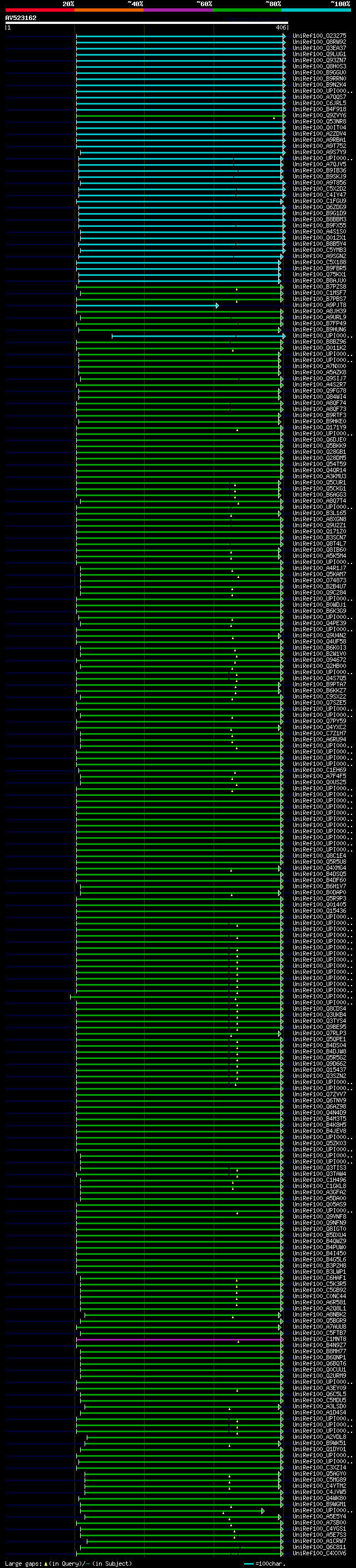Select the UniRef100_A7QQS7 label
This screenshot has width=356, height=1568.
[x=319, y=97]
